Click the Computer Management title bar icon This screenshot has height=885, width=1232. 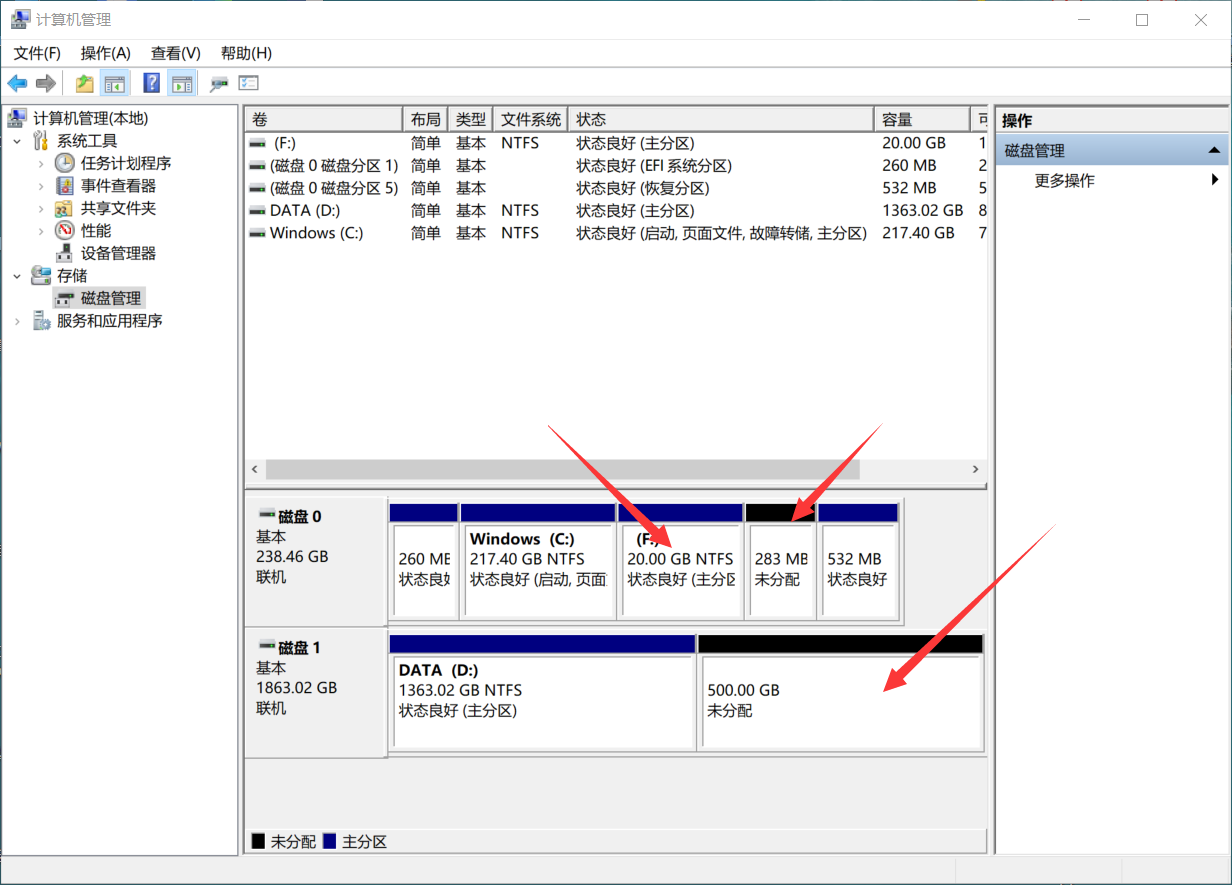pos(20,20)
